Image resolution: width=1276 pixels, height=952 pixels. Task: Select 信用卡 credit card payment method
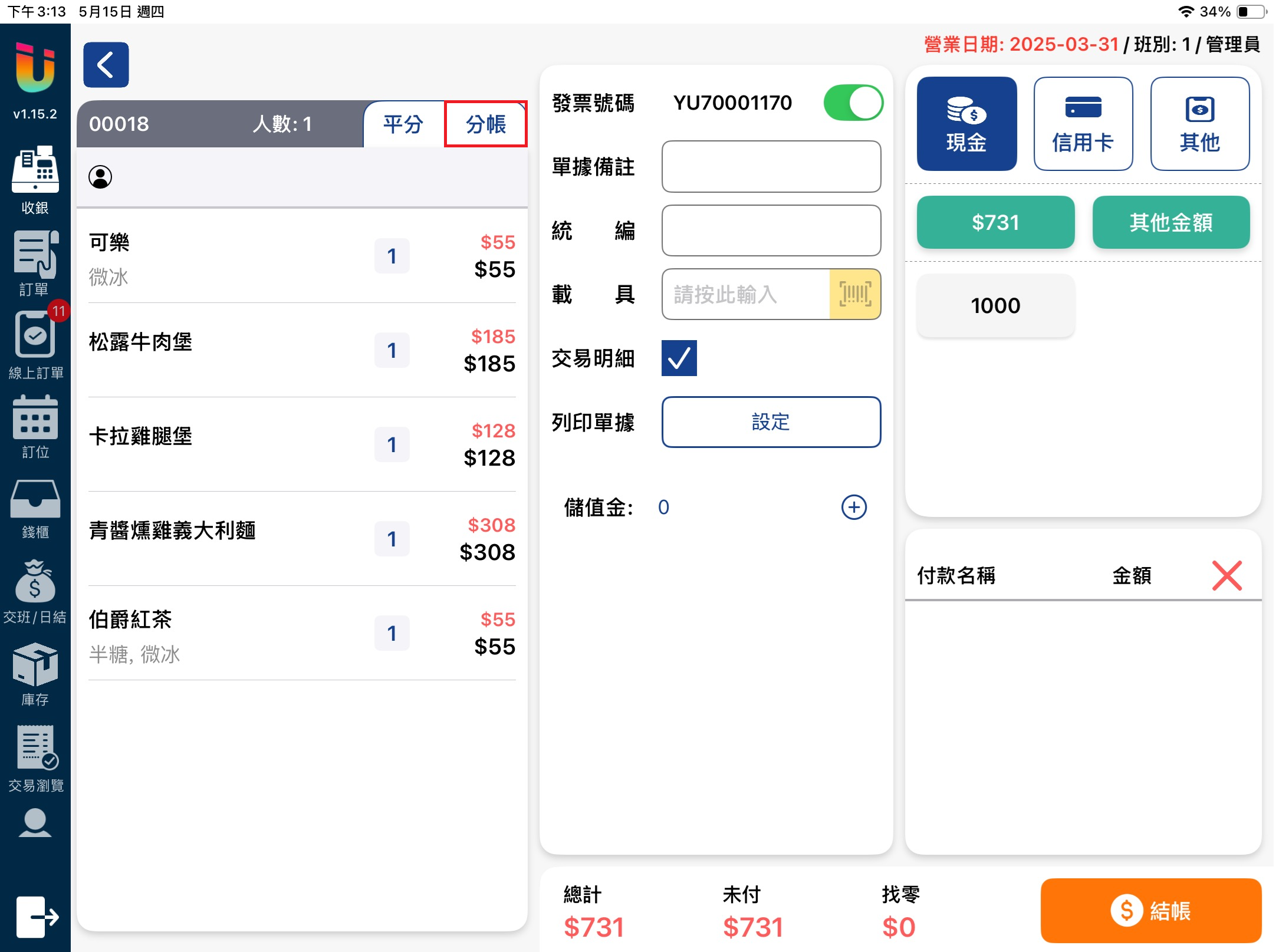tap(1083, 124)
